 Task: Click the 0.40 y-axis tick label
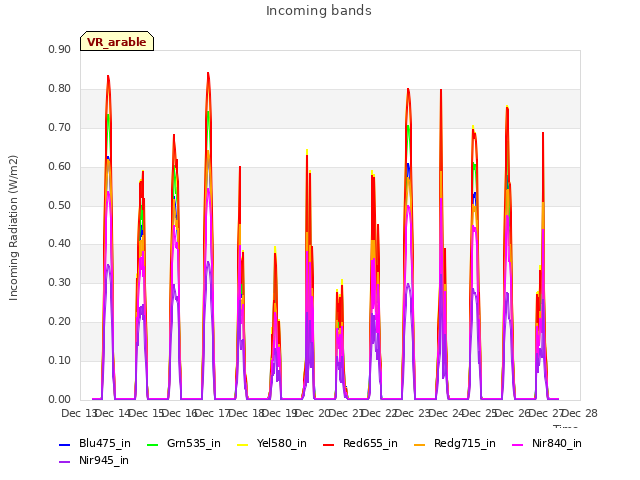point(60,244)
